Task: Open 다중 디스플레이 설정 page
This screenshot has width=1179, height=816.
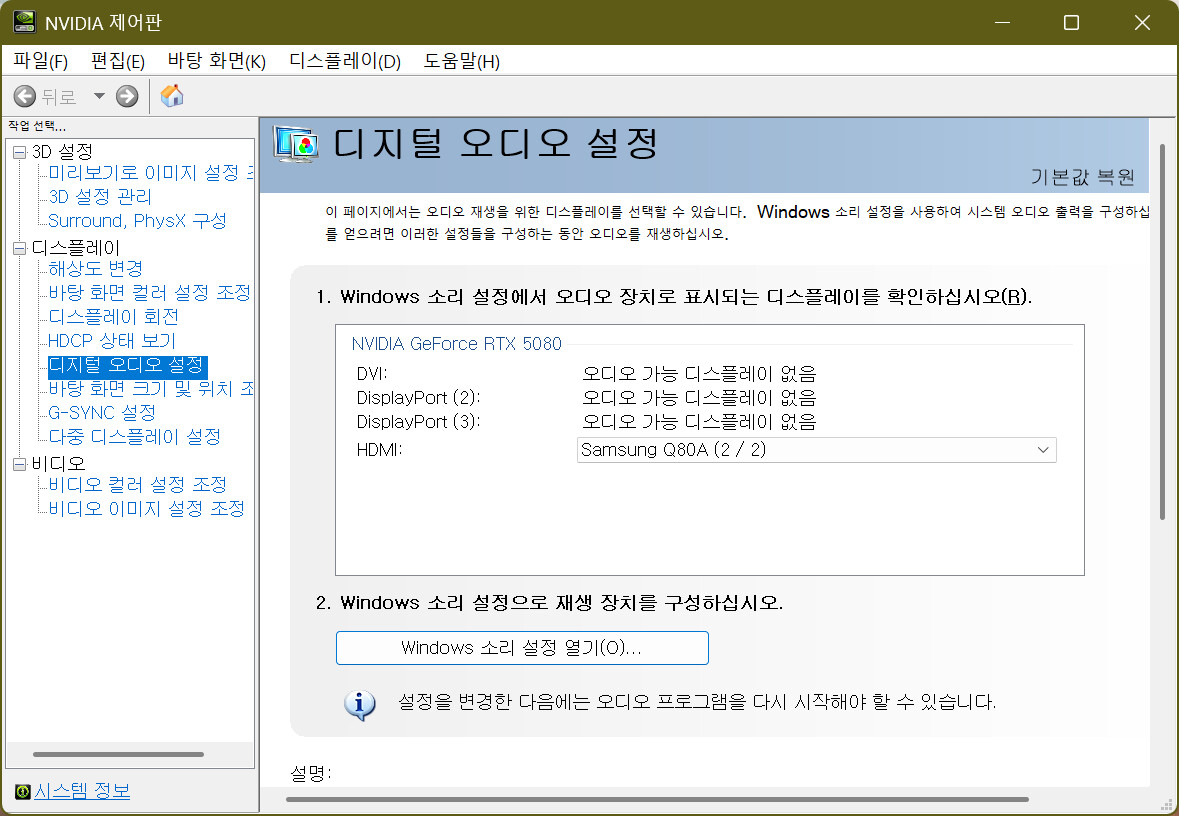Action: point(135,437)
